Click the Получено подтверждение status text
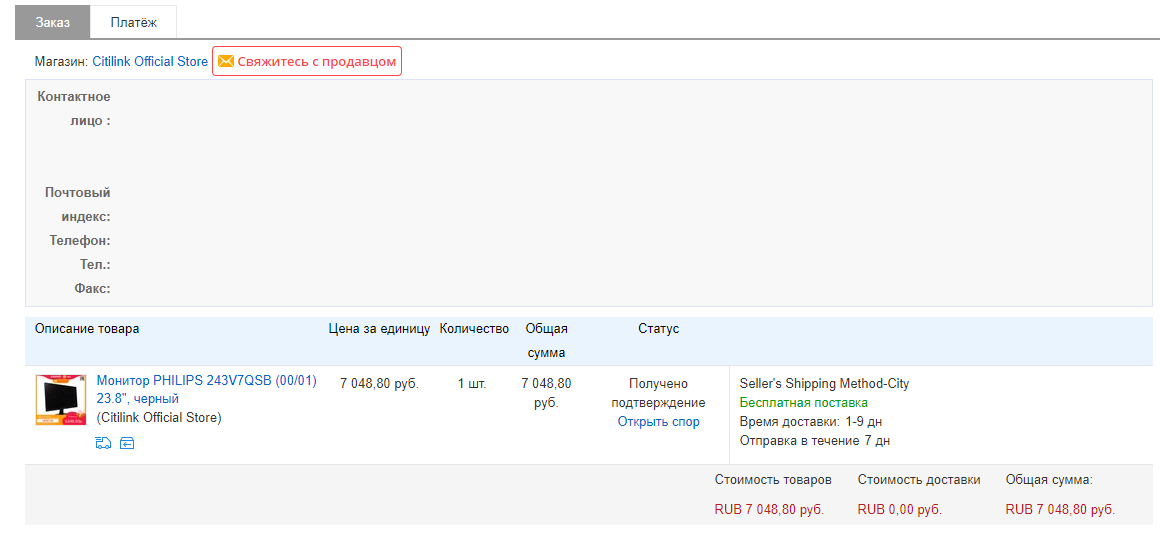Screen dimensions: 1160x536 coord(658,393)
